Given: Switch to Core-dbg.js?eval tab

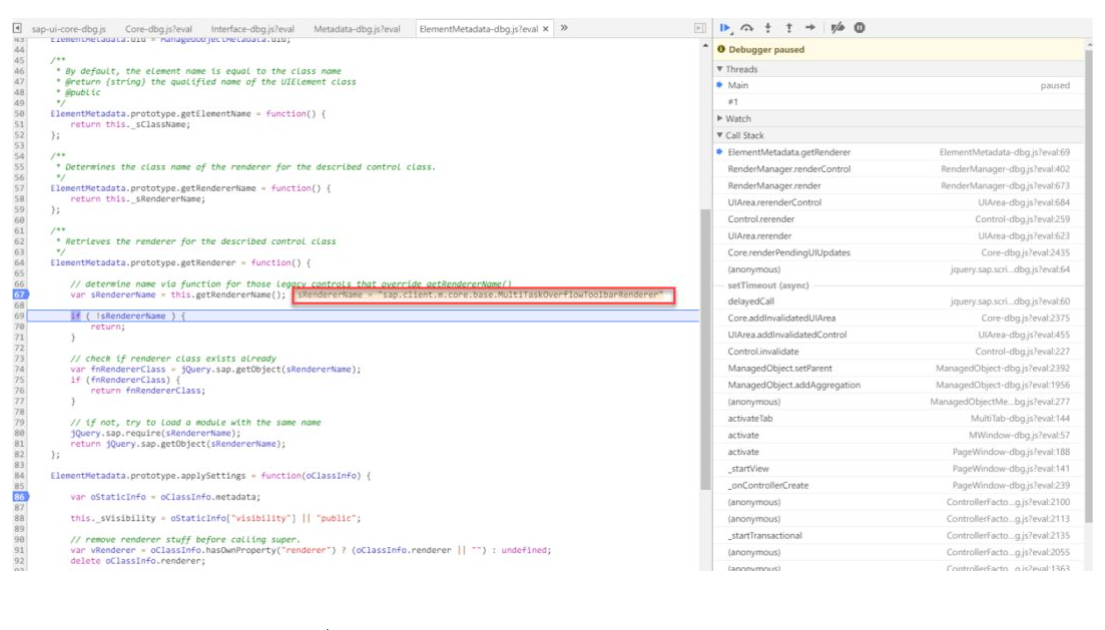Looking at the screenshot, I should [x=159, y=29].
